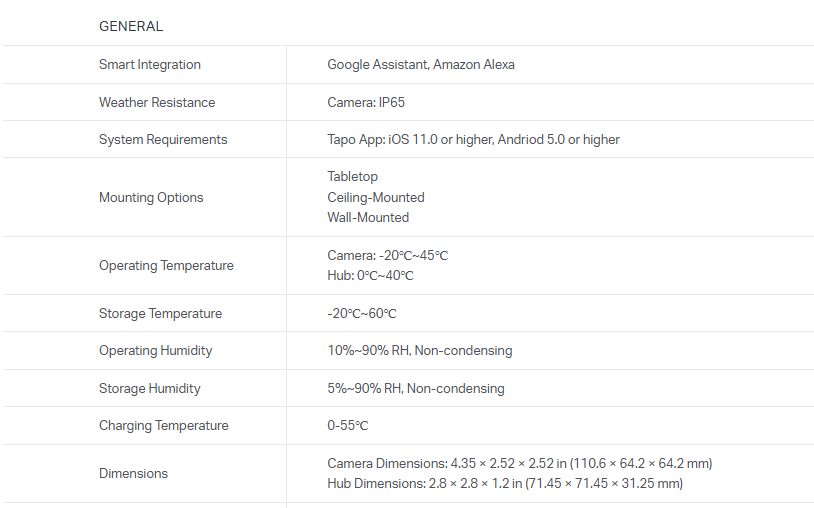The height and width of the screenshot is (508, 814).
Task: Click the Tapo App iOS 11.0 requirement text
Action: pos(473,139)
